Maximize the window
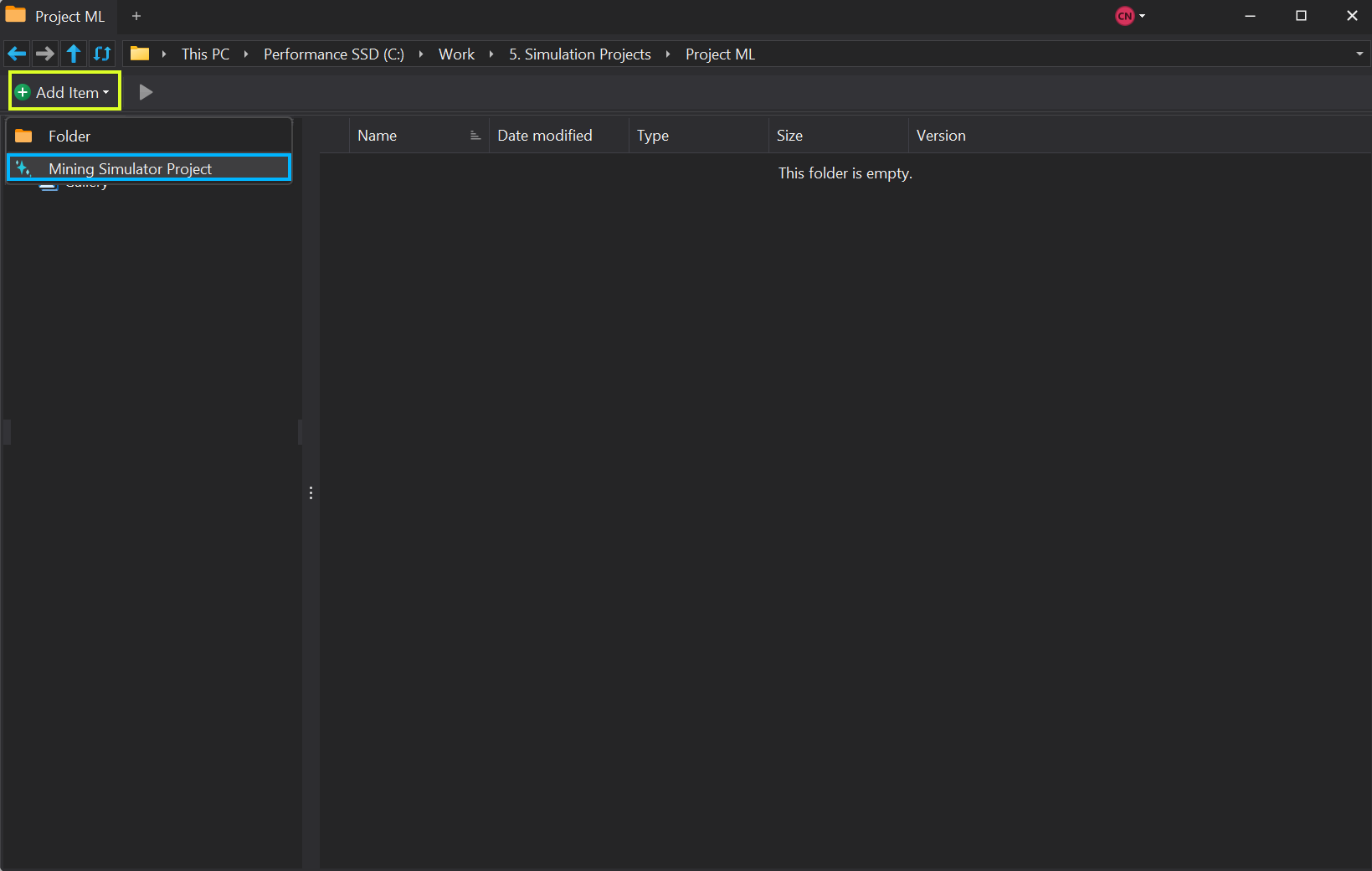Viewport: 1372px width, 871px height. (1301, 16)
